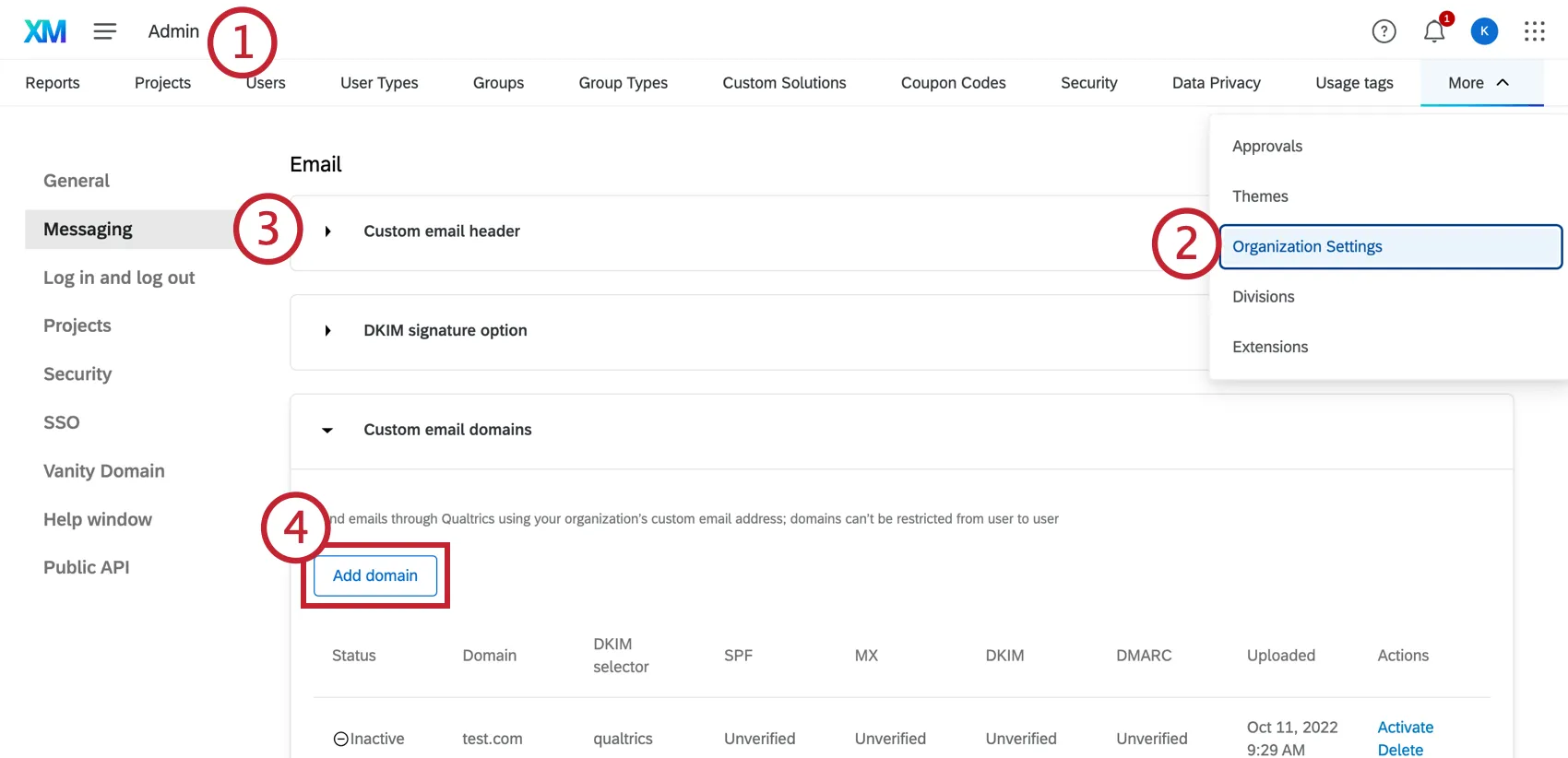Collapse the Custom email domains section

point(327,430)
